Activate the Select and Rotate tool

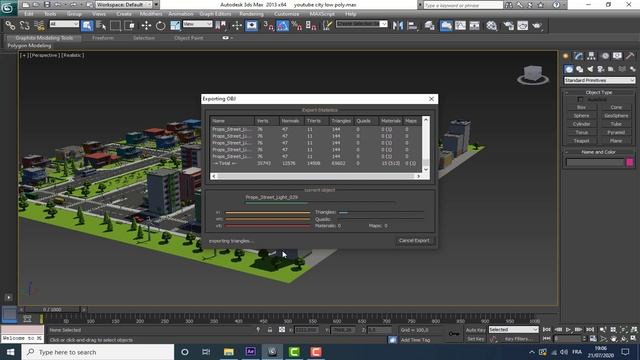(x=160, y=26)
